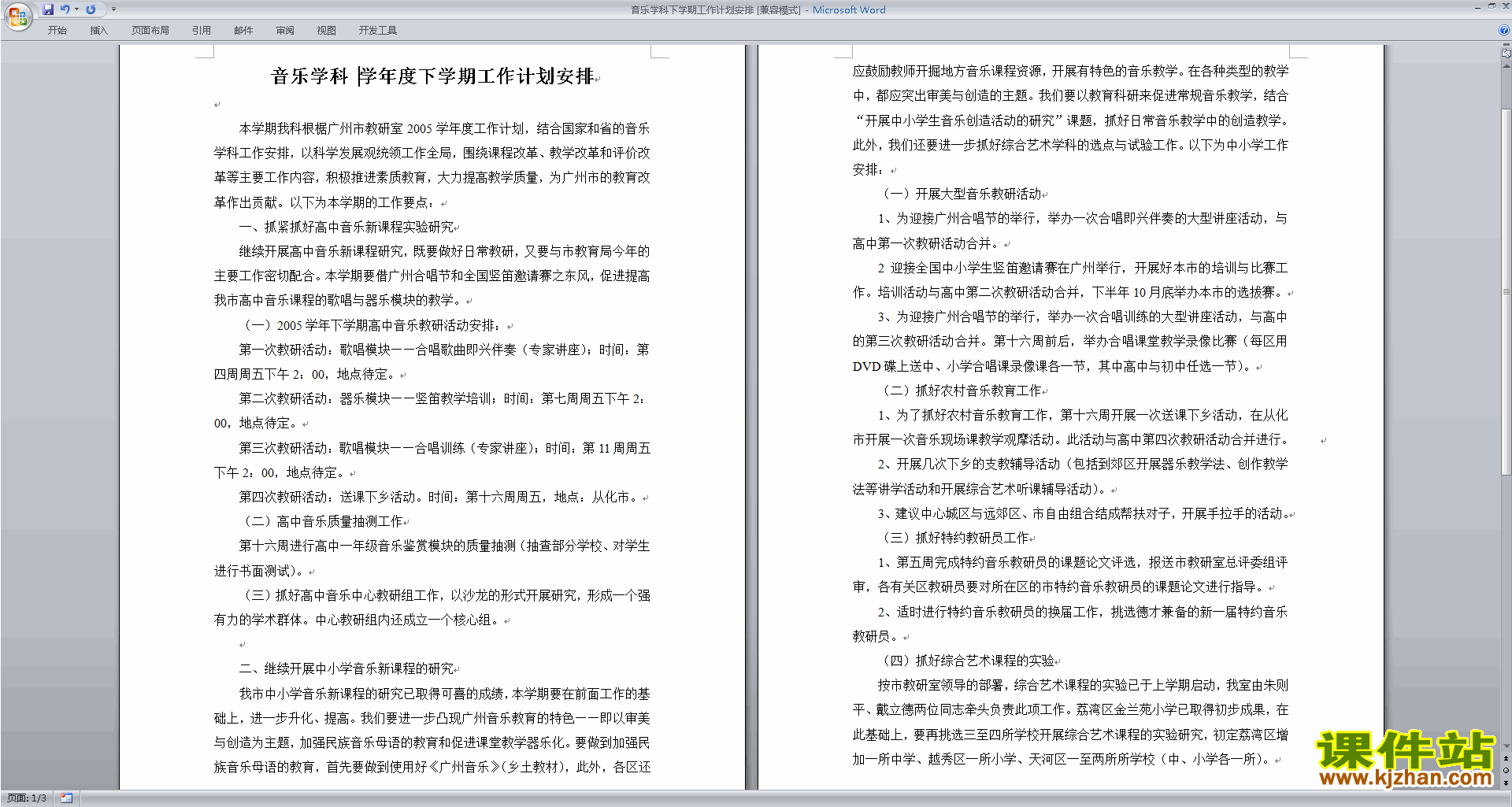Click the line 3、建议中心城区与远郊区
This screenshot has height=807, width=1512.
point(1083,513)
